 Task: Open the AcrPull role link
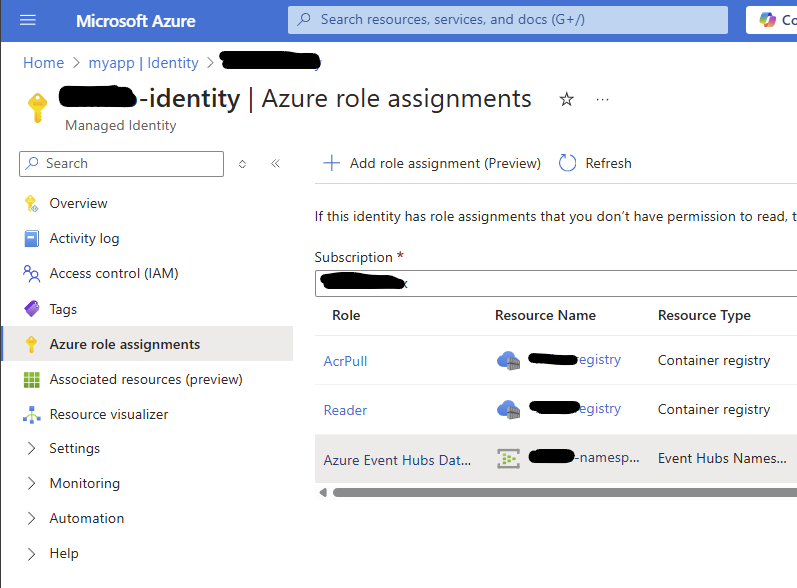345,361
